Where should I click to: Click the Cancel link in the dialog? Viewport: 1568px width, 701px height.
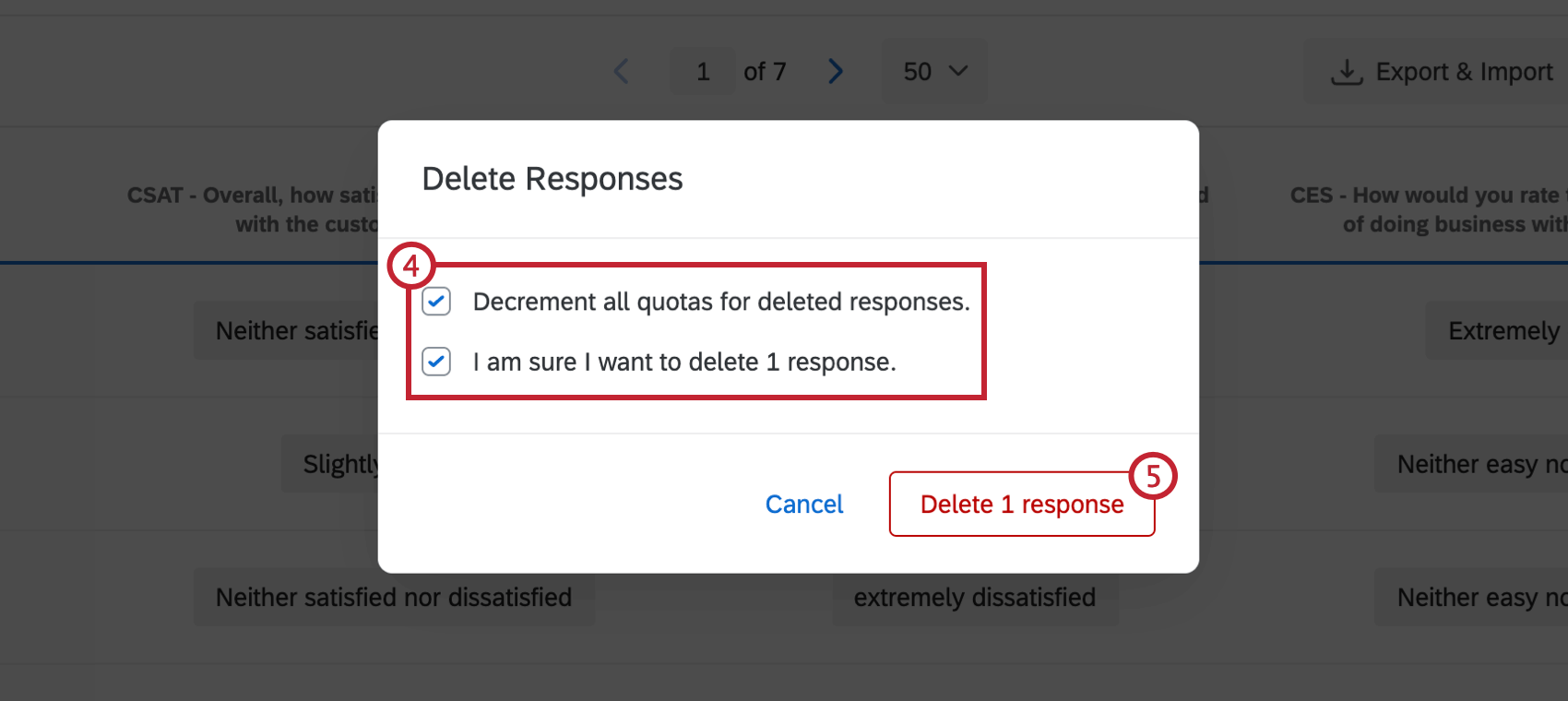(x=803, y=504)
